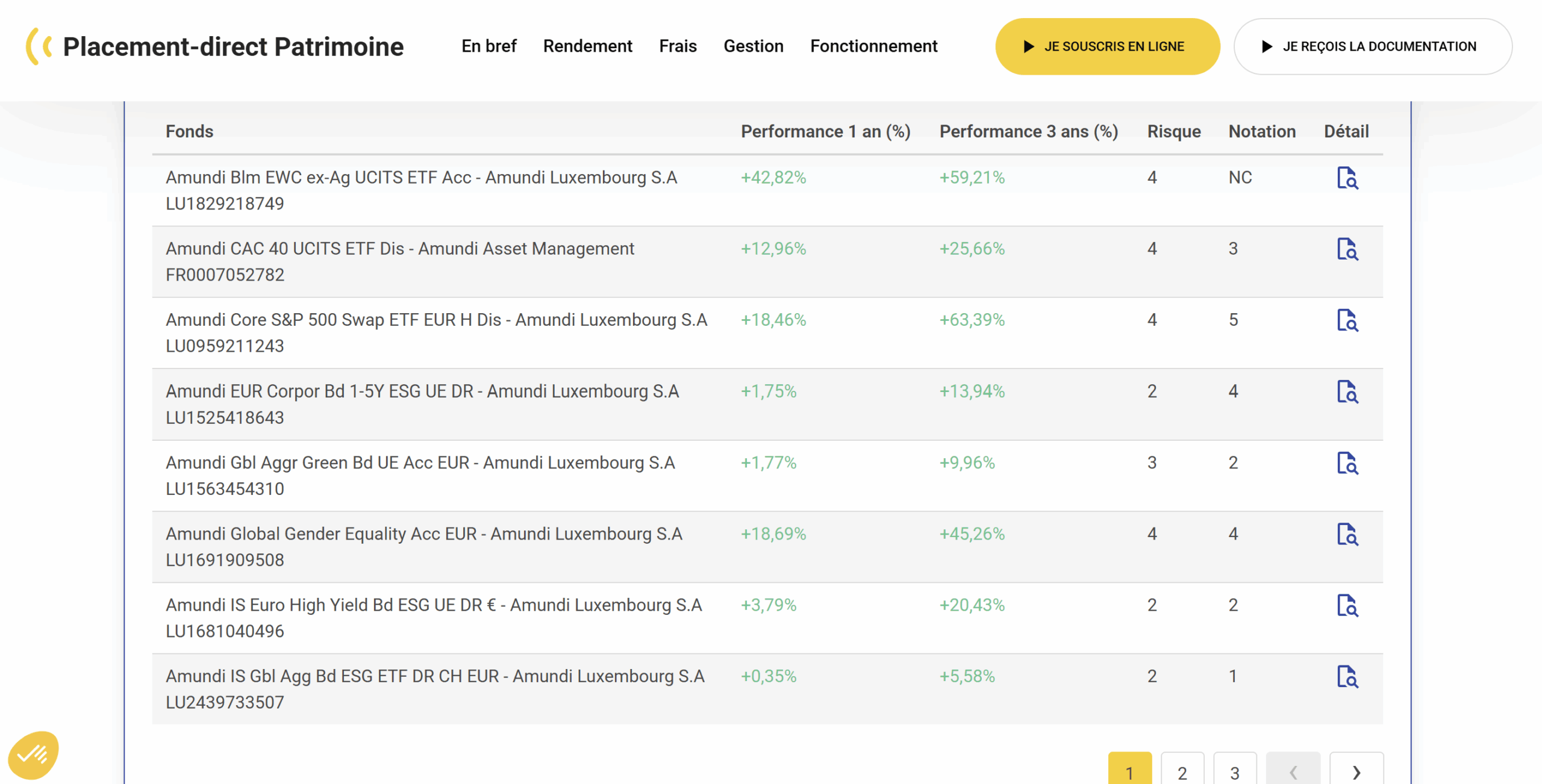Open detail icon for Amundi Gbl Aggr Green
Screen dimensions: 1542x784
1347,463
